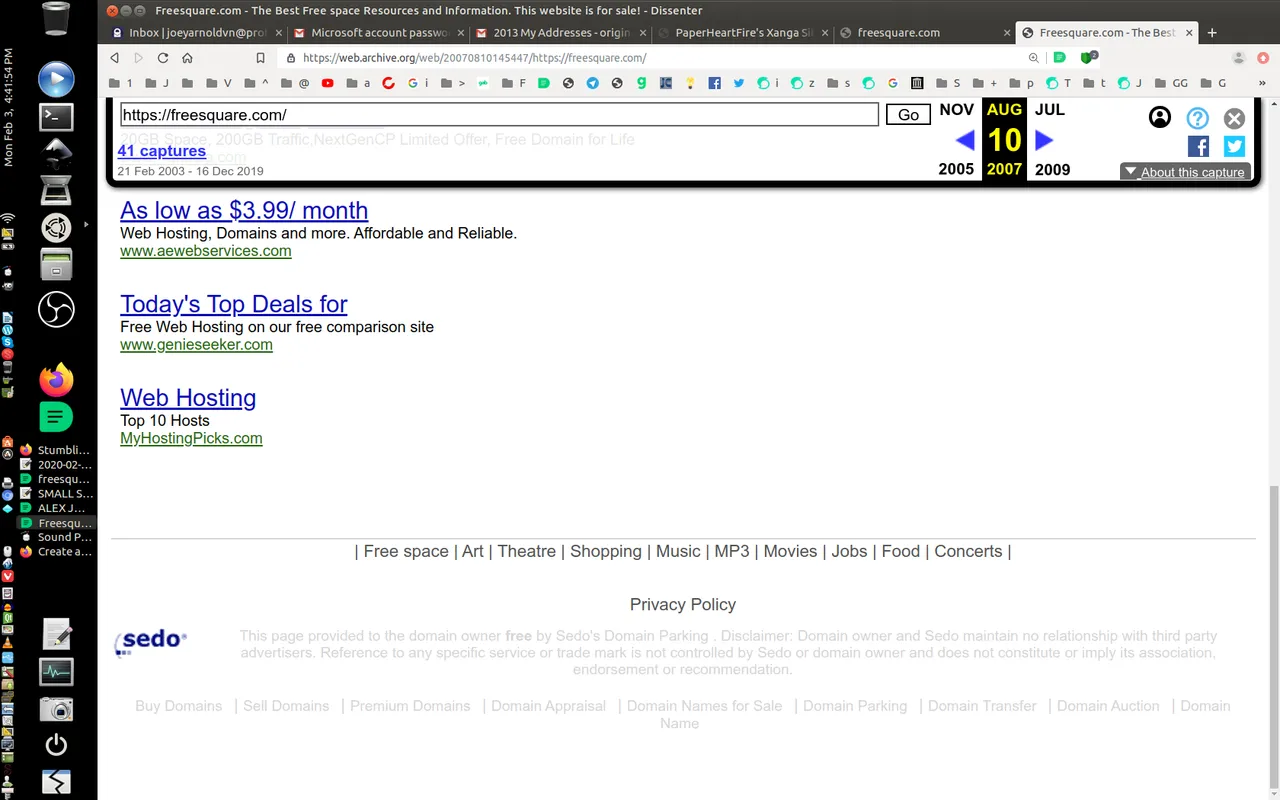This screenshot has width=1280, height=800.
Task: Open the Today's Top Deals for link
Action: click(x=234, y=304)
